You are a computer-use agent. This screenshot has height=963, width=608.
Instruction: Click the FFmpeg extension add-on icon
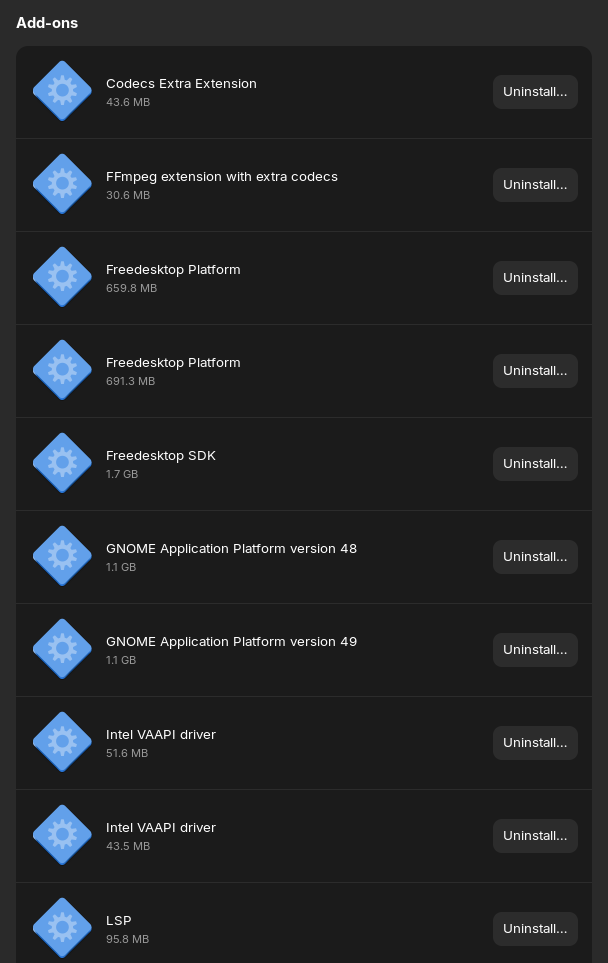62,184
